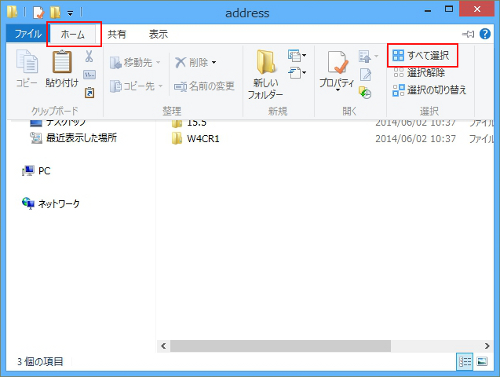Create a new folder with 新しいフォルダー
The image size is (500, 377).
[x=266, y=75]
